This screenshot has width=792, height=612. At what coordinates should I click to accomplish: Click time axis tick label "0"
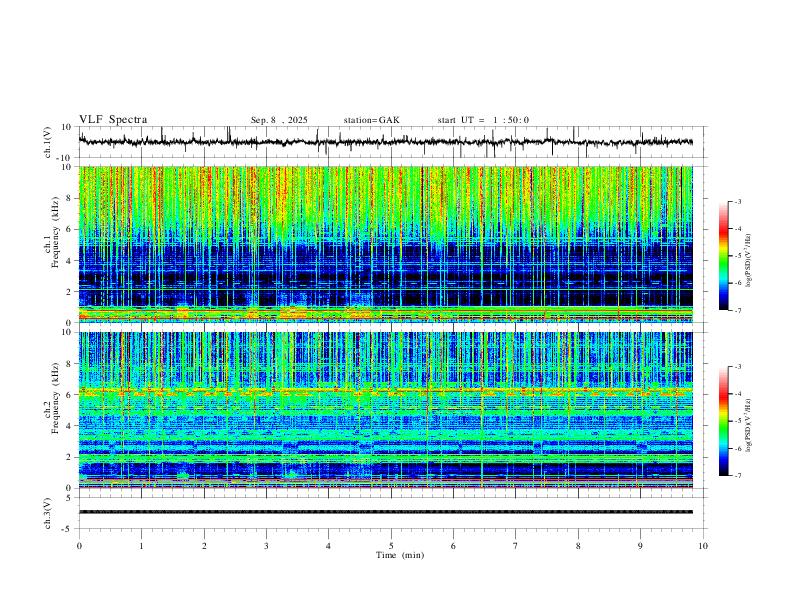[x=79, y=546]
